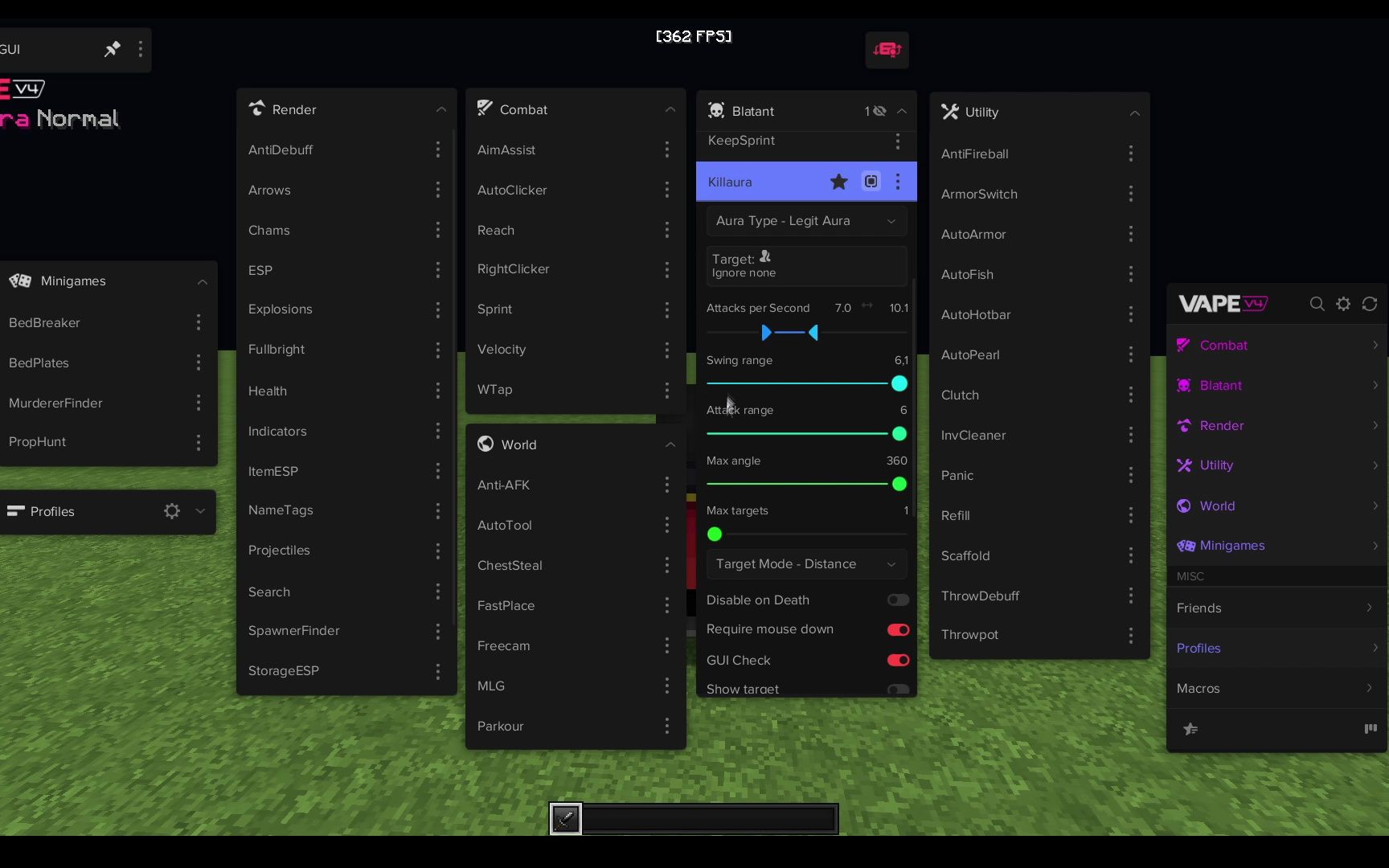The image size is (1389, 868).
Task: Click the red icon button beside the FPS counter
Action: click(x=887, y=50)
